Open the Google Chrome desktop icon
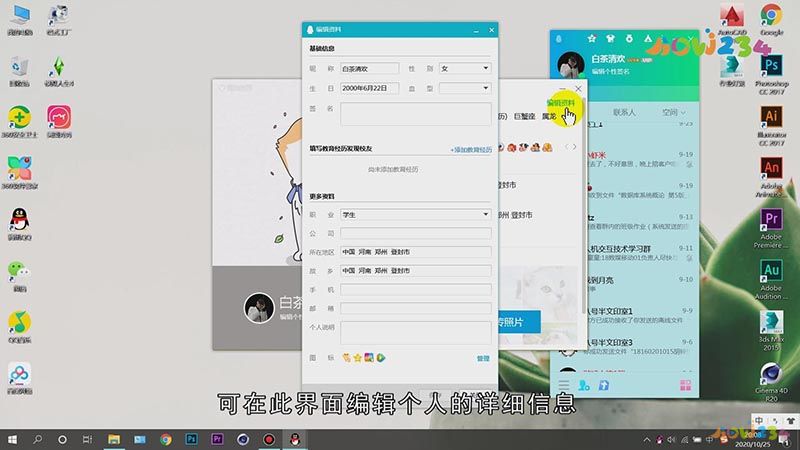Screen dimensions: 800x450 pyautogui.click(x=771, y=19)
